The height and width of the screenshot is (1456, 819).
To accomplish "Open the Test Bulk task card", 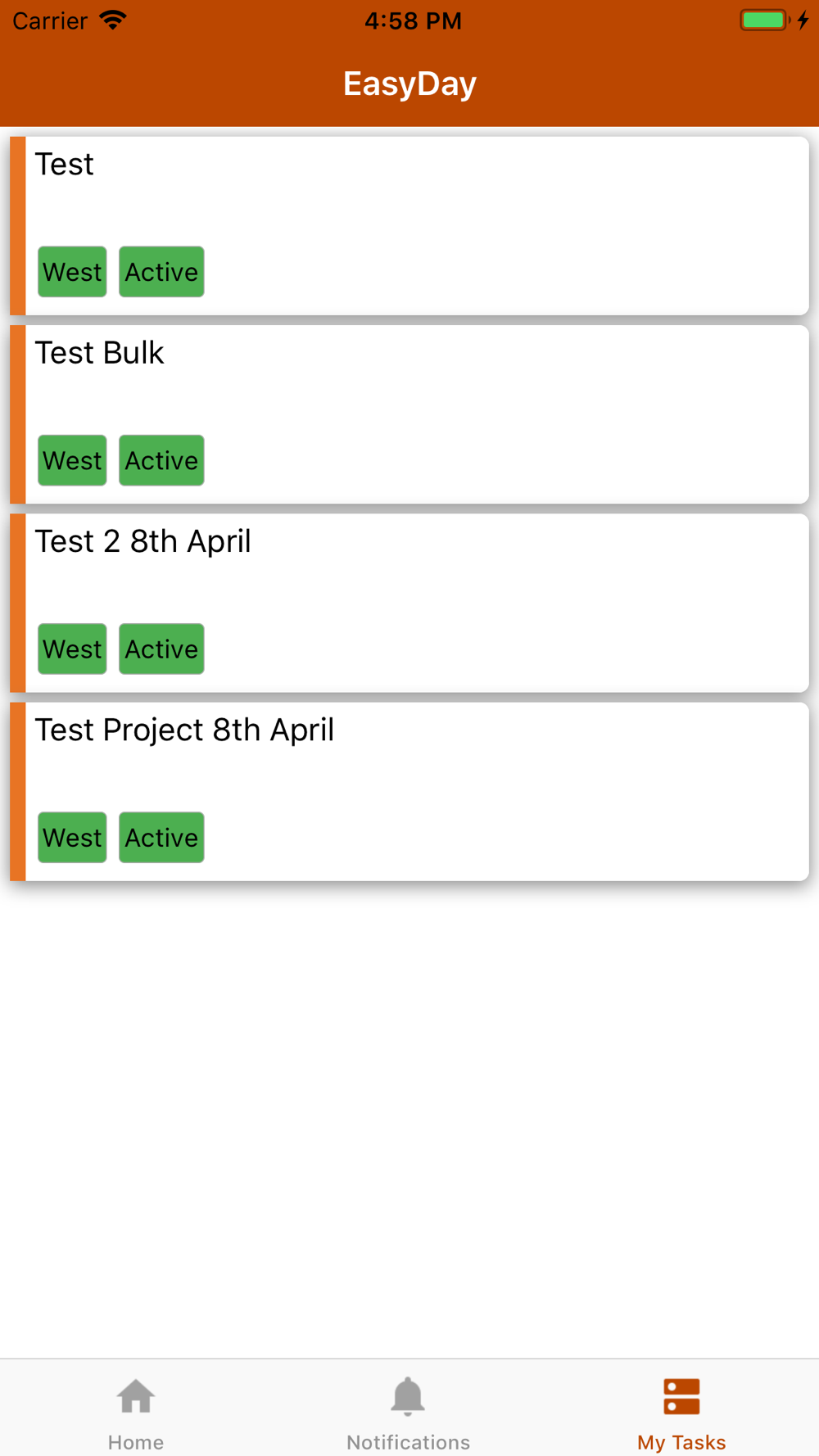I will 409,414.
